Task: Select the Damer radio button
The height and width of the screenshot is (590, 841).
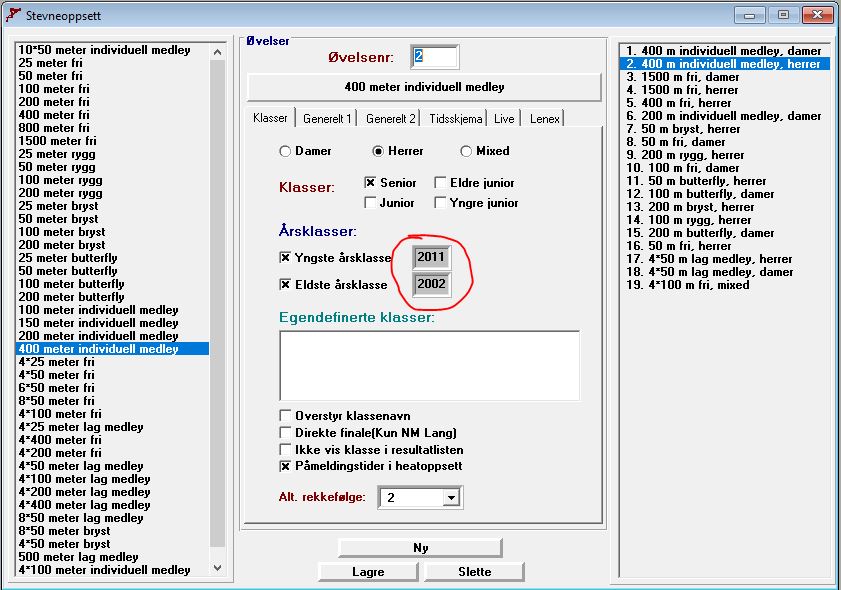Action: (x=286, y=152)
